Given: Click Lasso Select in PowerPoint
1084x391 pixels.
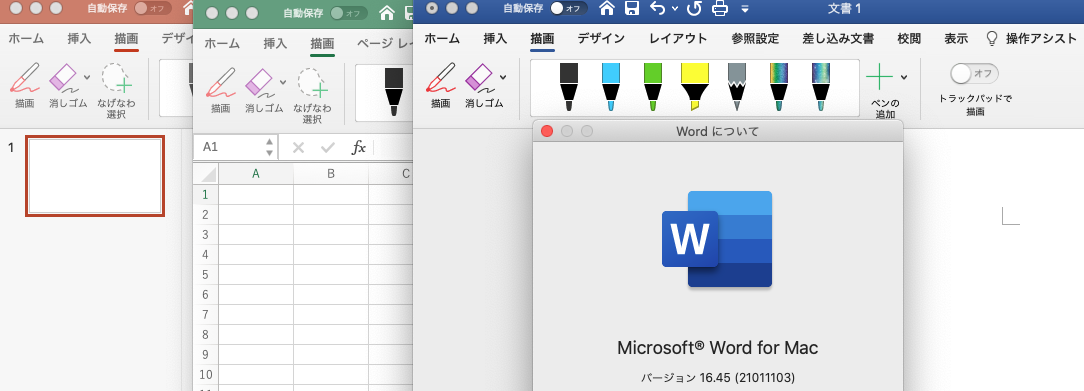Looking at the screenshot, I should pyautogui.click(x=116, y=90).
